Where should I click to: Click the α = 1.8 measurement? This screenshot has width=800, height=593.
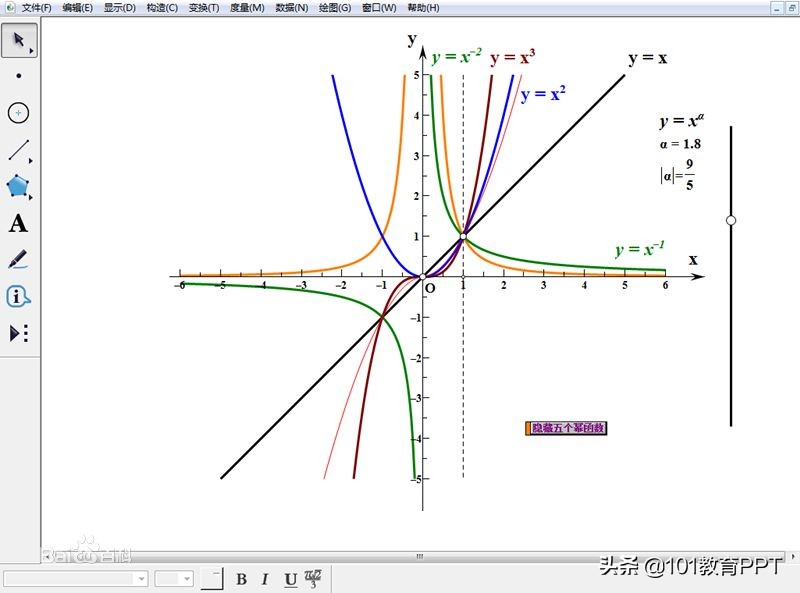680,144
